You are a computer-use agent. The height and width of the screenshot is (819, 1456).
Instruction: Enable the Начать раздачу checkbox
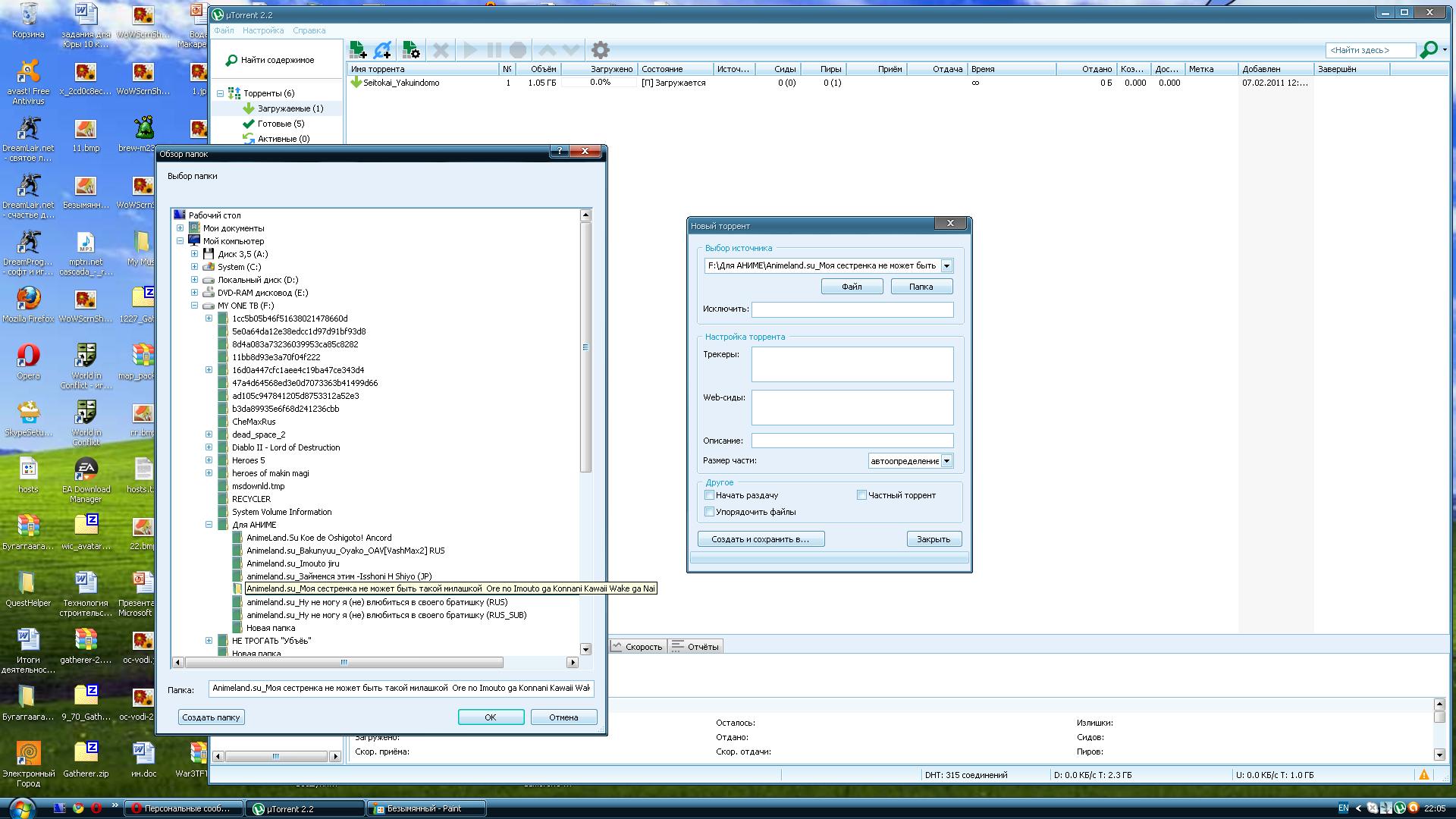tap(710, 495)
